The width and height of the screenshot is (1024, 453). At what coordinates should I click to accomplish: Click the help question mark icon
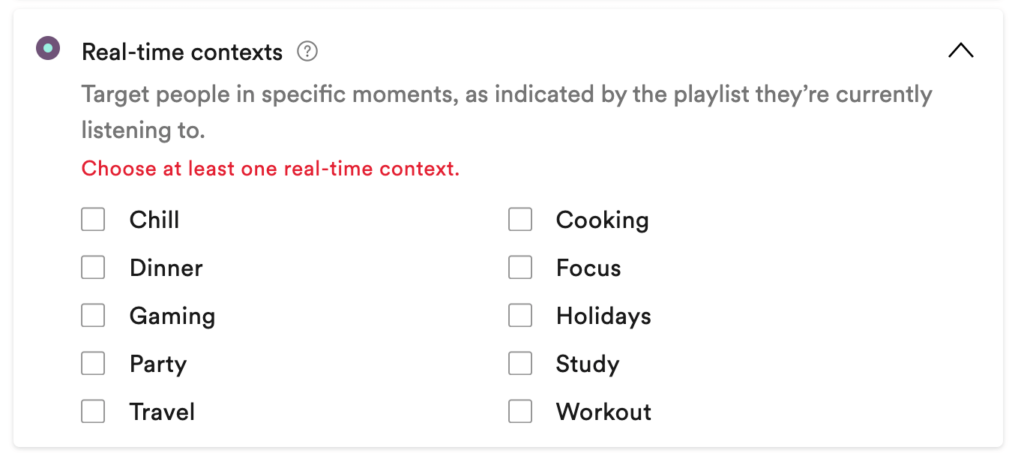[307, 51]
